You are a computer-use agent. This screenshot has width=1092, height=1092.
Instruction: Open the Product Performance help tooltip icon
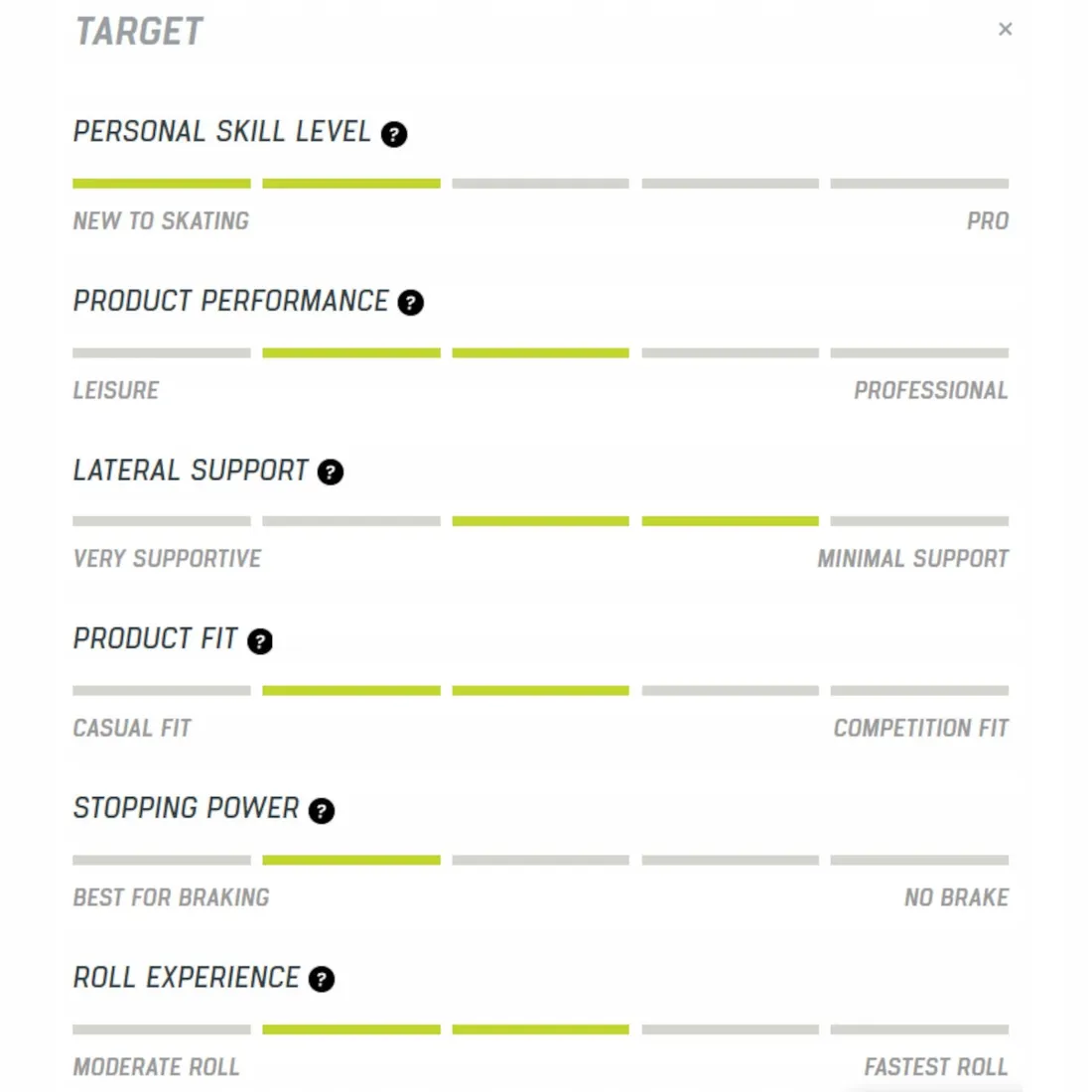[x=410, y=303]
